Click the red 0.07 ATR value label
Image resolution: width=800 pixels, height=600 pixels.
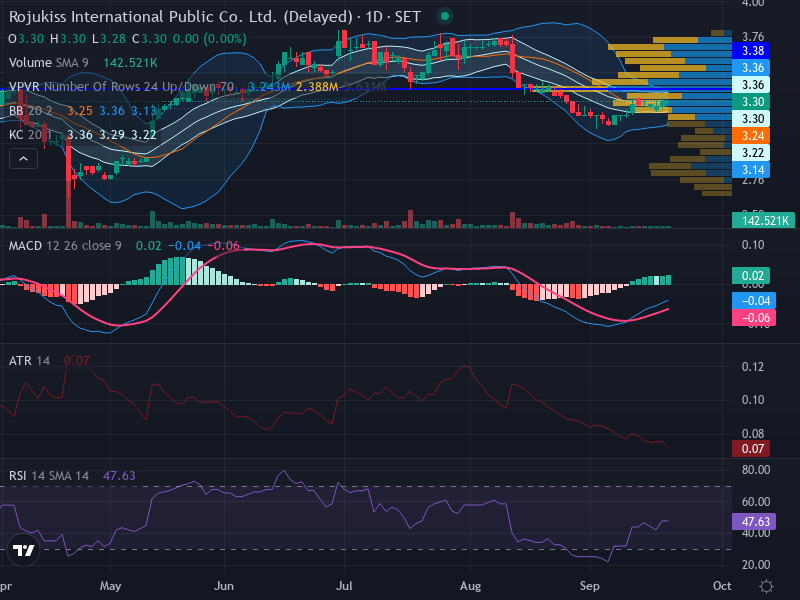751,448
